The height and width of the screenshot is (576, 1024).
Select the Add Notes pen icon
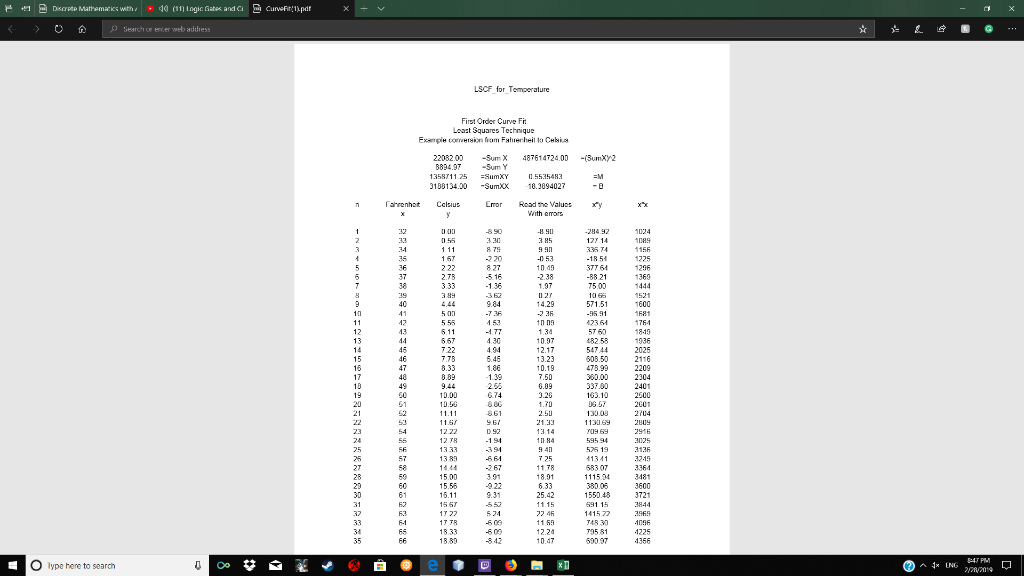(920, 29)
